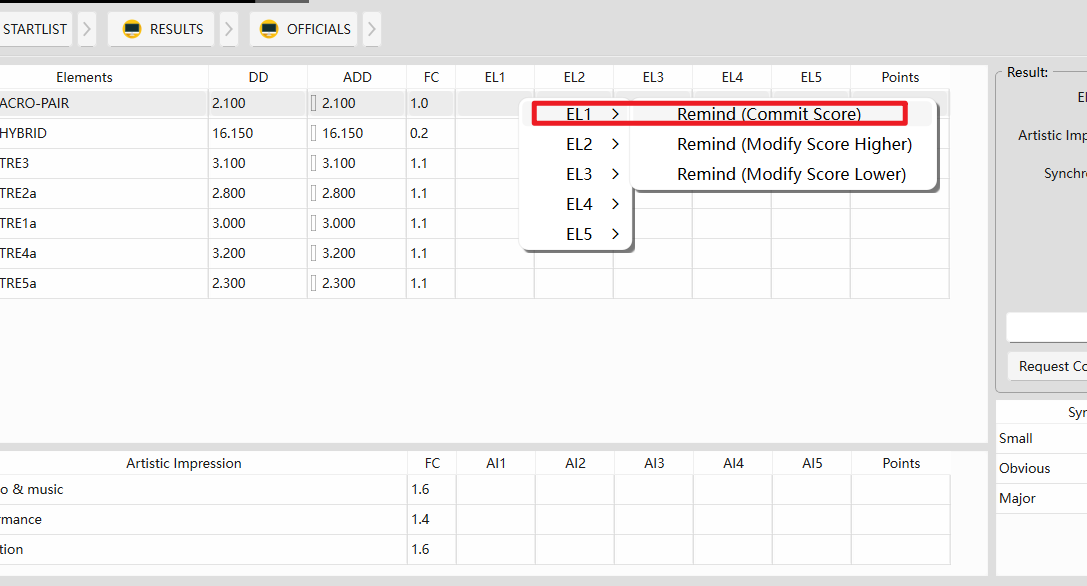
Task: Click the text field above the Request button
Action: [x=1047, y=327]
